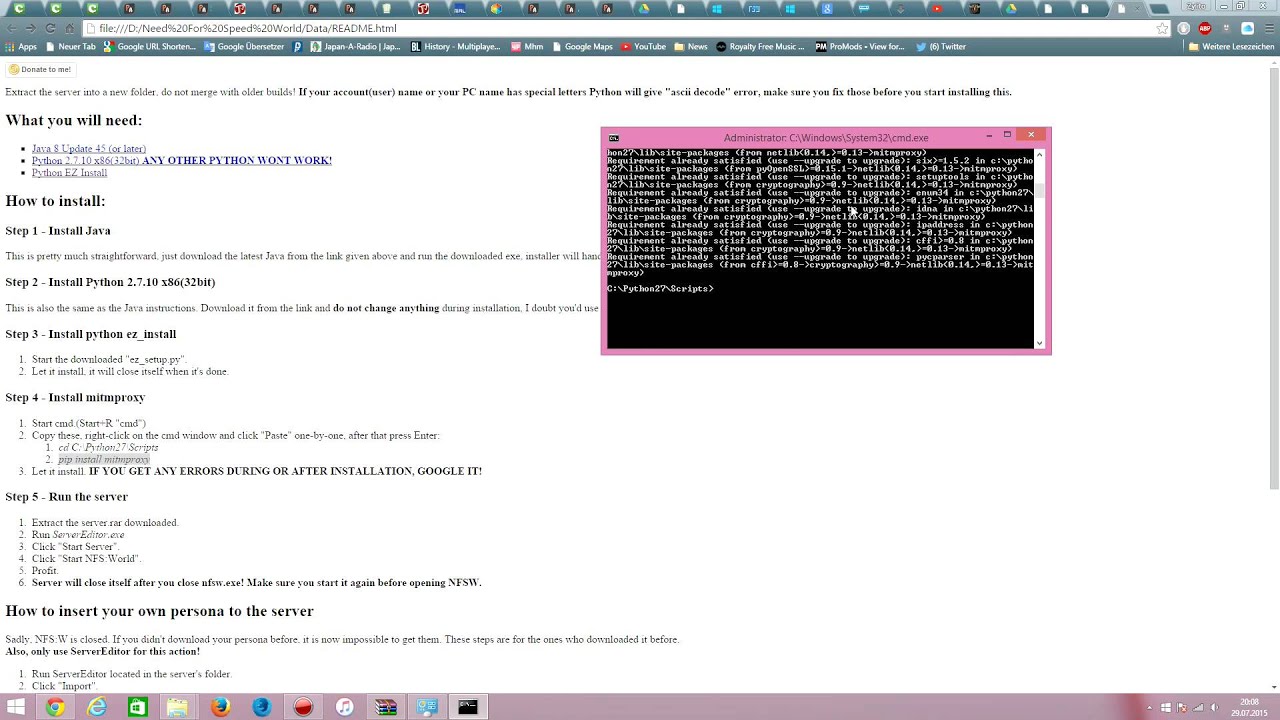Image resolution: width=1280 pixels, height=720 pixels.
Task: Click the 'pip install mitmproxy' command text
Action: [103, 459]
